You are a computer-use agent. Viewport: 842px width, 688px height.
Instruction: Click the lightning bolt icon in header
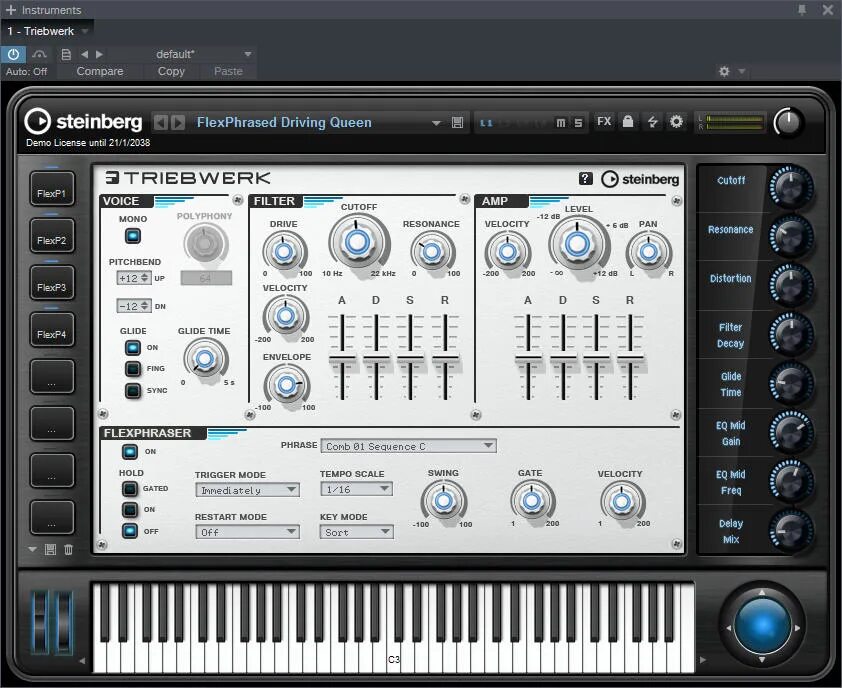point(652,122)
